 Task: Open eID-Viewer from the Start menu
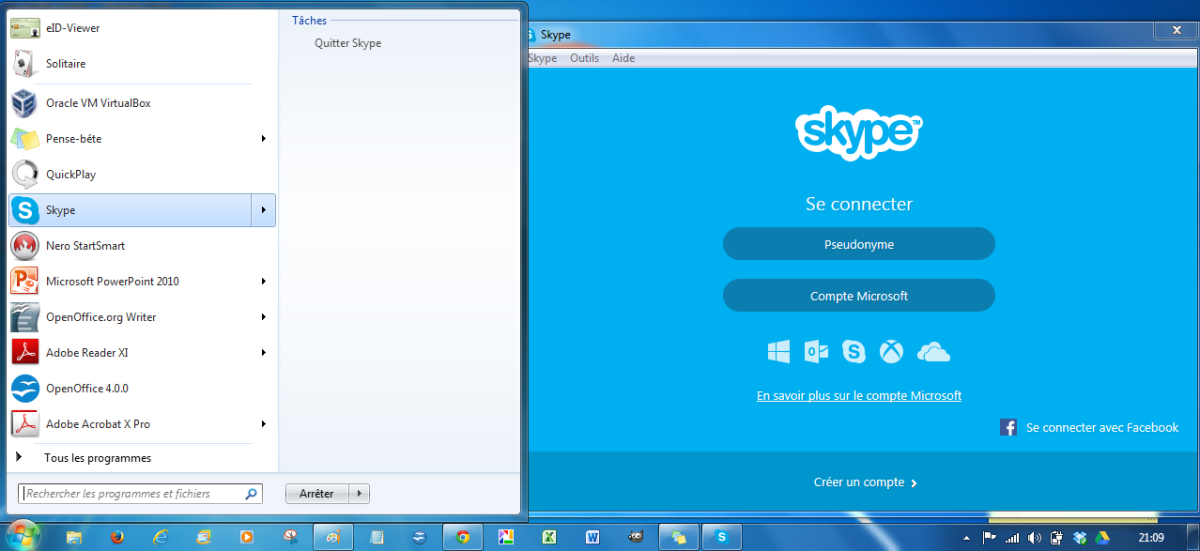click(141, 28)
